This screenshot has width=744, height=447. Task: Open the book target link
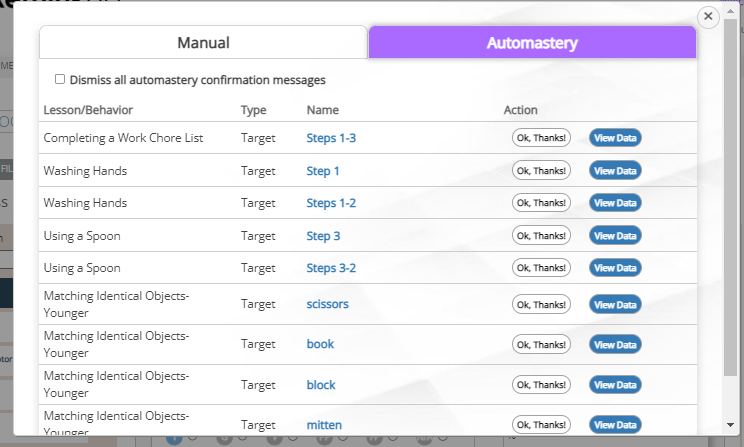(x=320, y=344)
